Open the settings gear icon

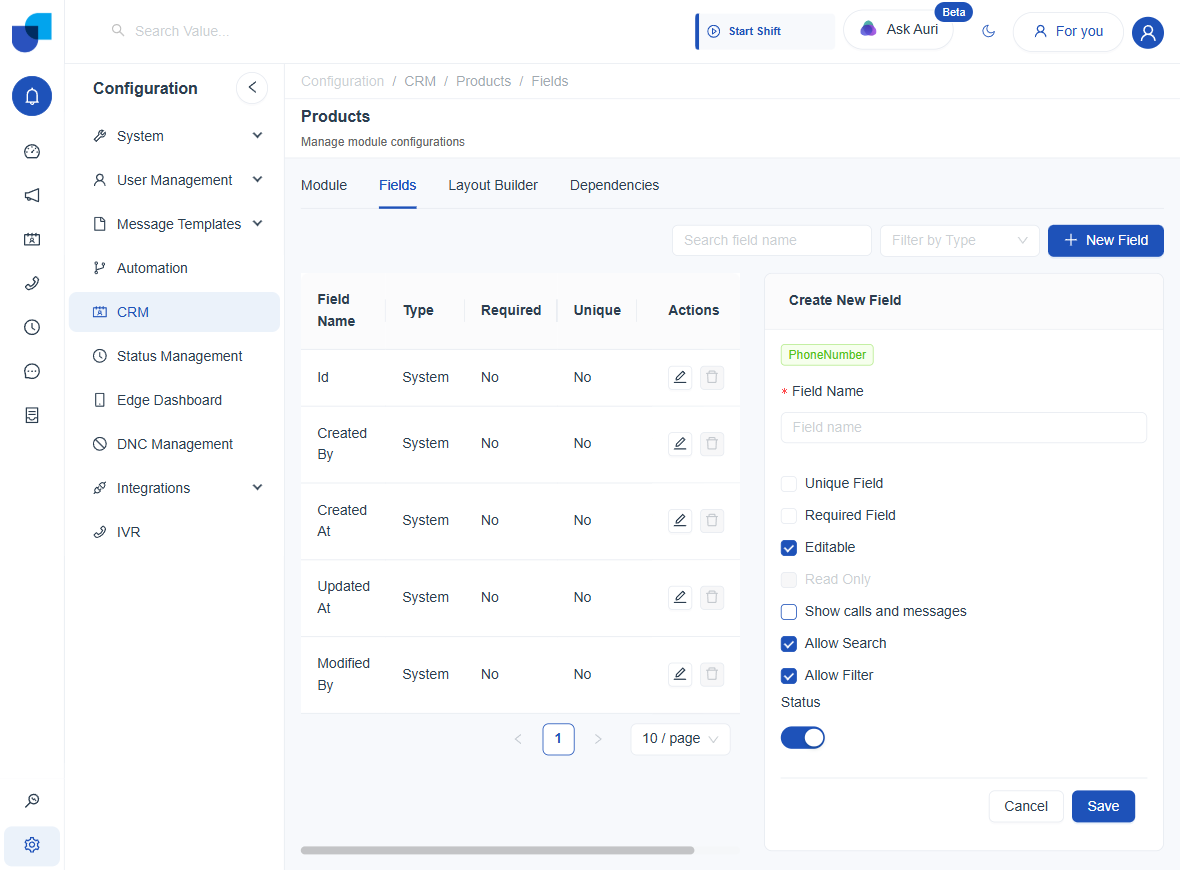click(x=32, y=845)
